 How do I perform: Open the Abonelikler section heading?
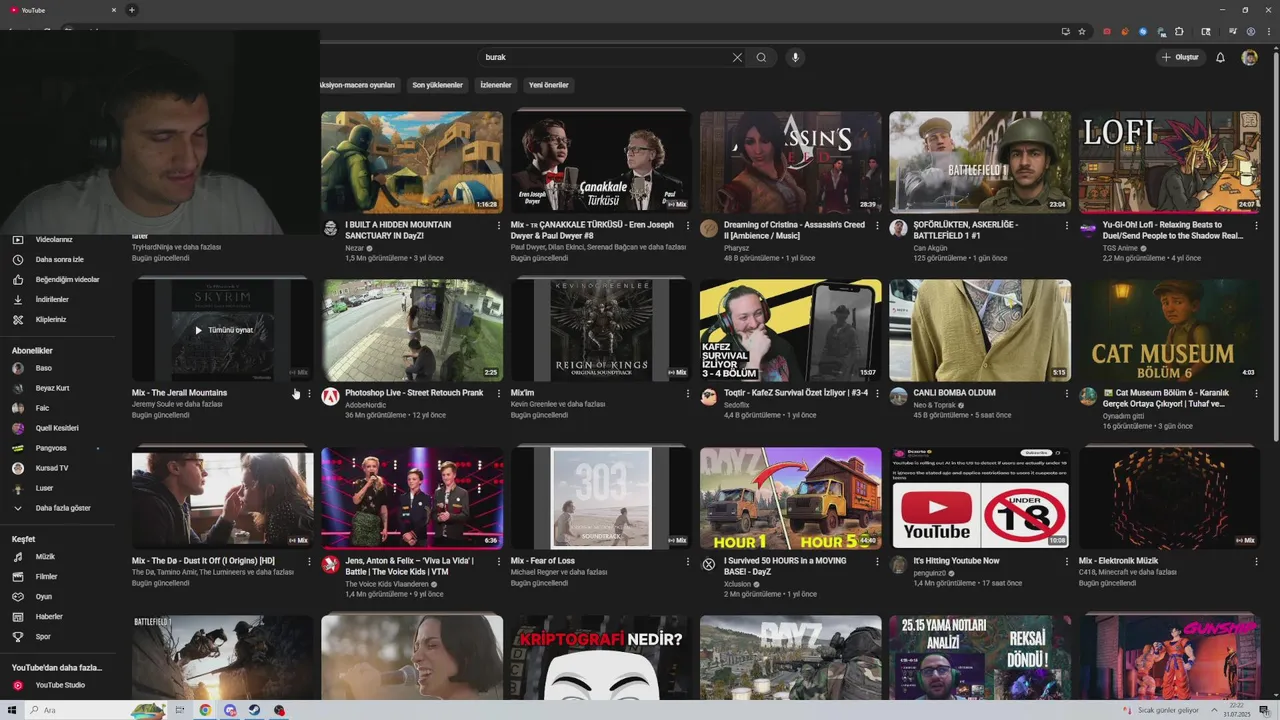coord(32,351)
